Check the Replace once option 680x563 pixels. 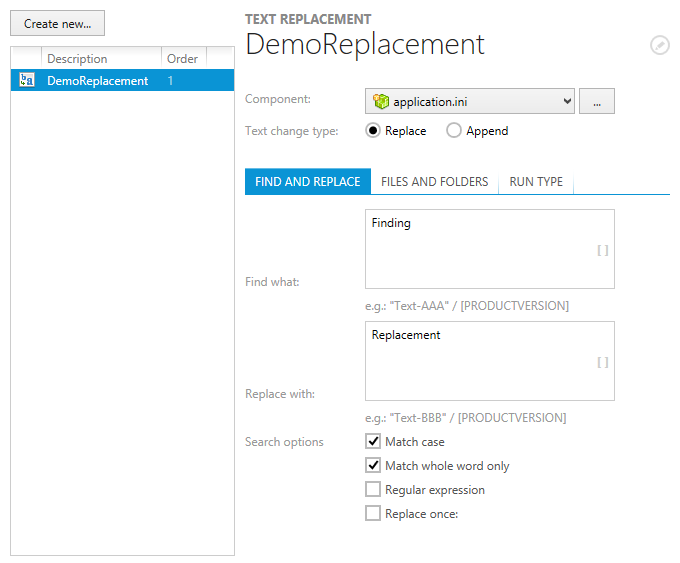point(373,513)
